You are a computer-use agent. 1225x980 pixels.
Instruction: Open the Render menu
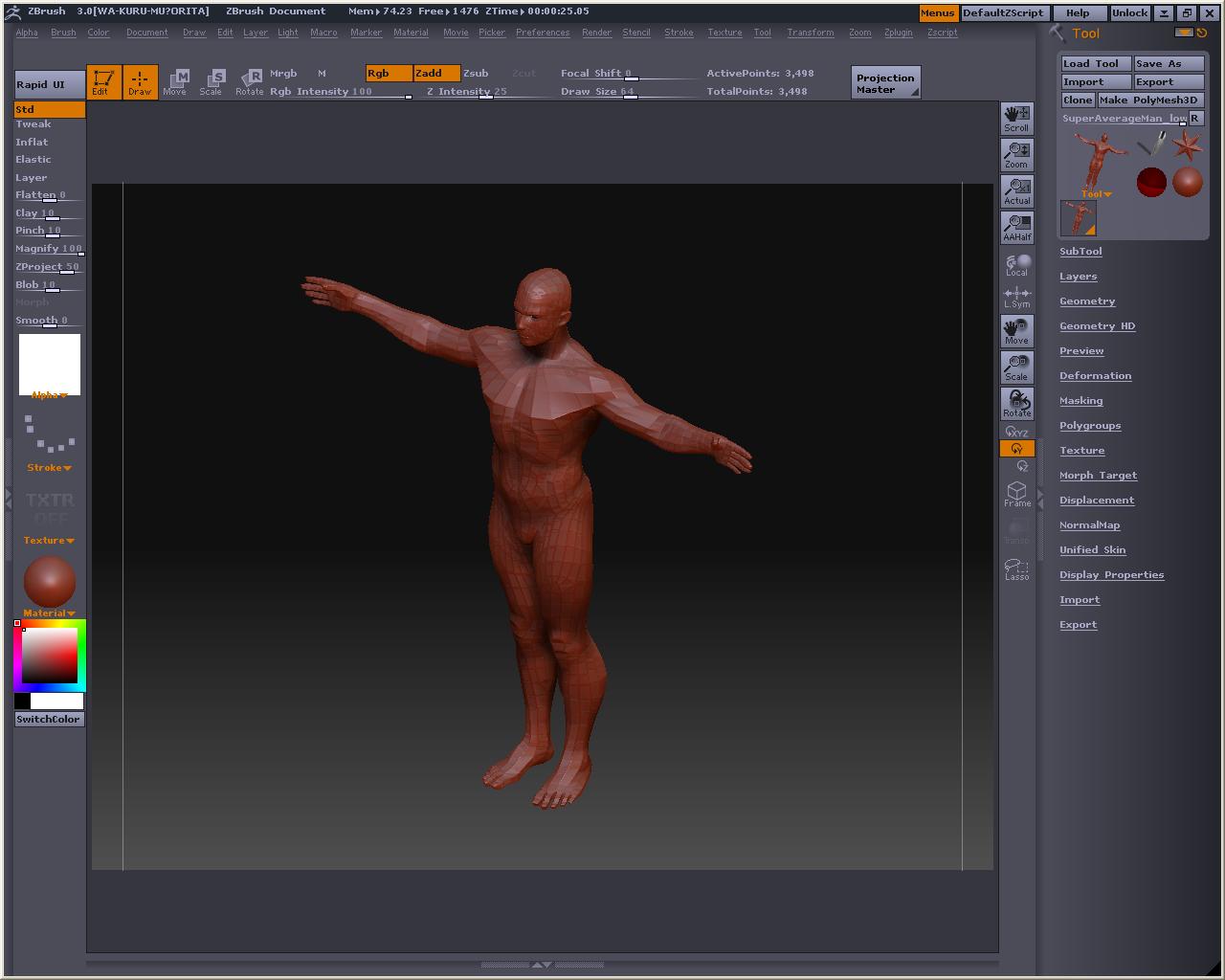(x=596, y=33)
